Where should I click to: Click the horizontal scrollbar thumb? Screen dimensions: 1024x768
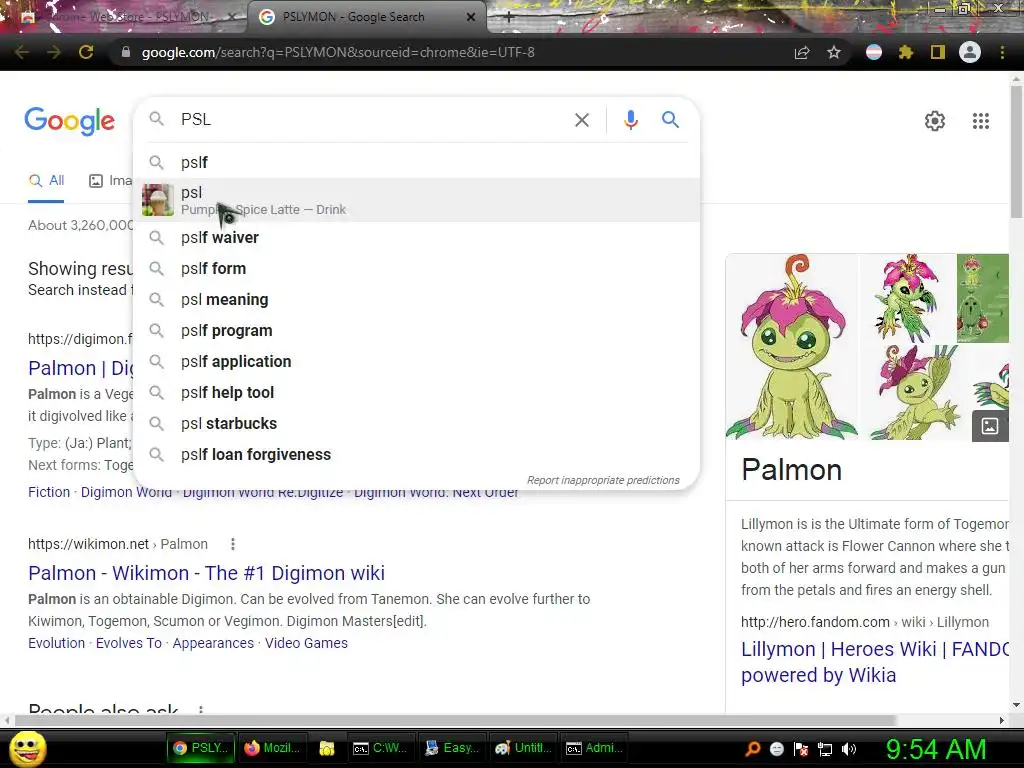tap(455, 720)
